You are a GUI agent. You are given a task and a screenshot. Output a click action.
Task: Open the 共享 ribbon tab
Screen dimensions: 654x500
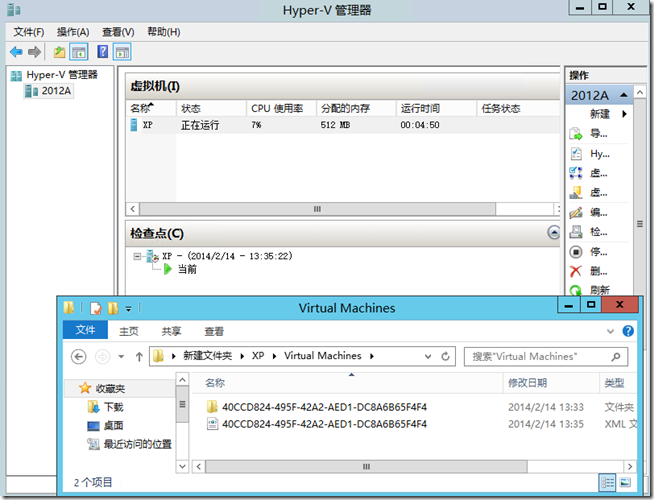click(x=171, y=332)
